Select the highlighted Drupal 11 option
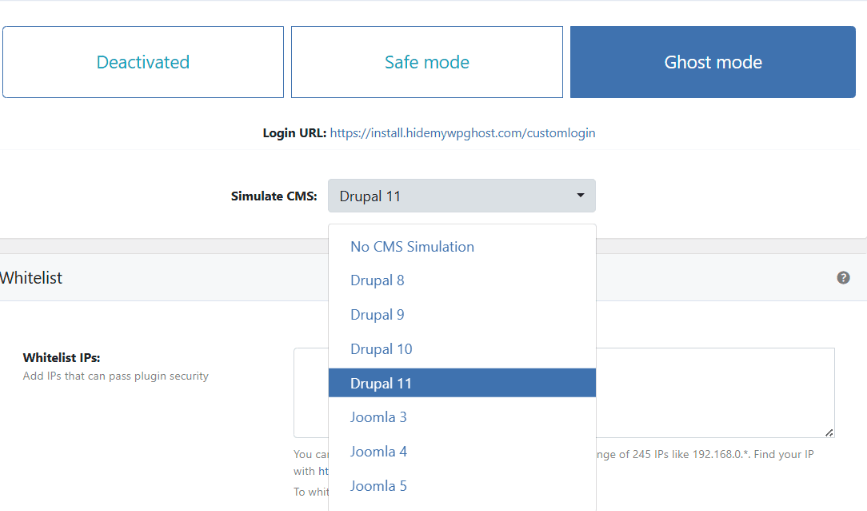This screenshot has height=511, width=867. click(x=381, y=383)
